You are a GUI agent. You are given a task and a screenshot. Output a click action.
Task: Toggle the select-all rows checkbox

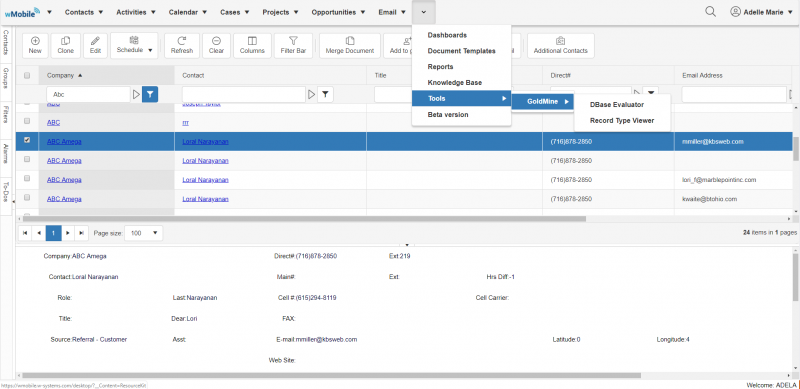click(27, 75)
